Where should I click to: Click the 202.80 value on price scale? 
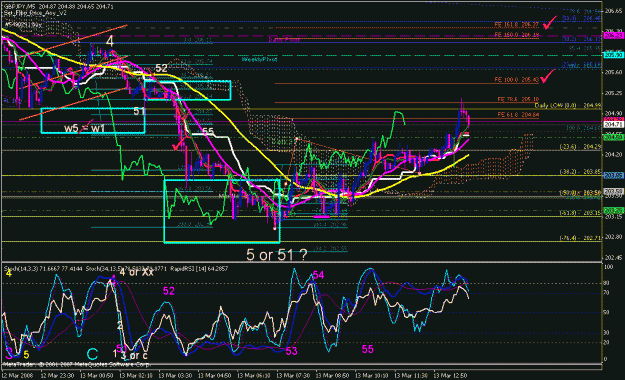613,237
